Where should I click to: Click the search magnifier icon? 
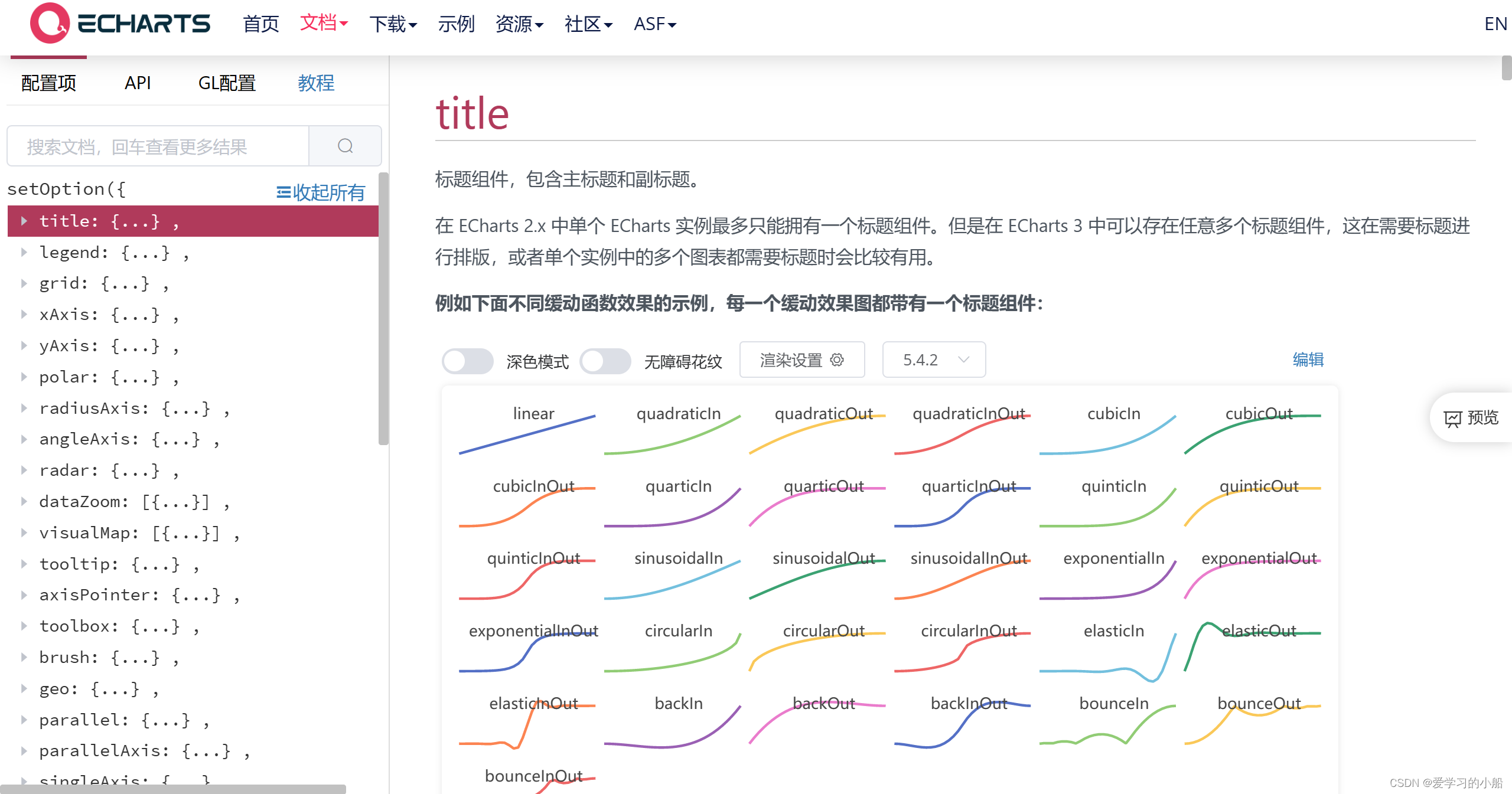tap(346, 146)
